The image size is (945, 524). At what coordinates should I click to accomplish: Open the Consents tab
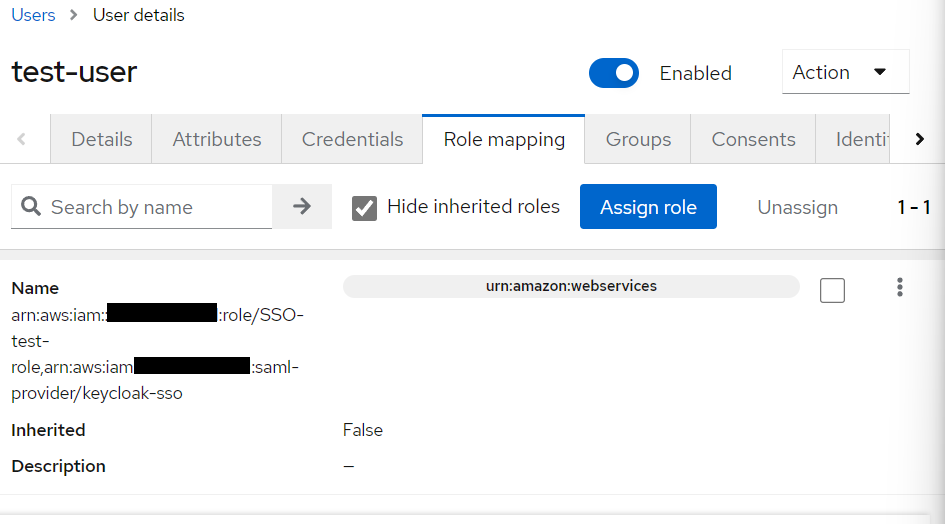(753, 139)
